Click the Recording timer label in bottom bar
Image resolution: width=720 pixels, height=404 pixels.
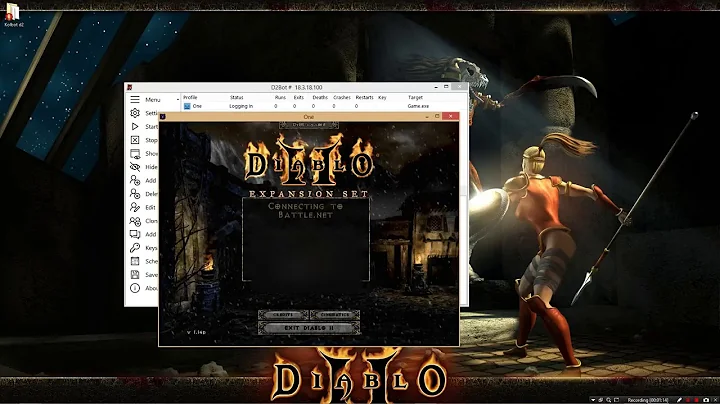[x=648, y=400]
